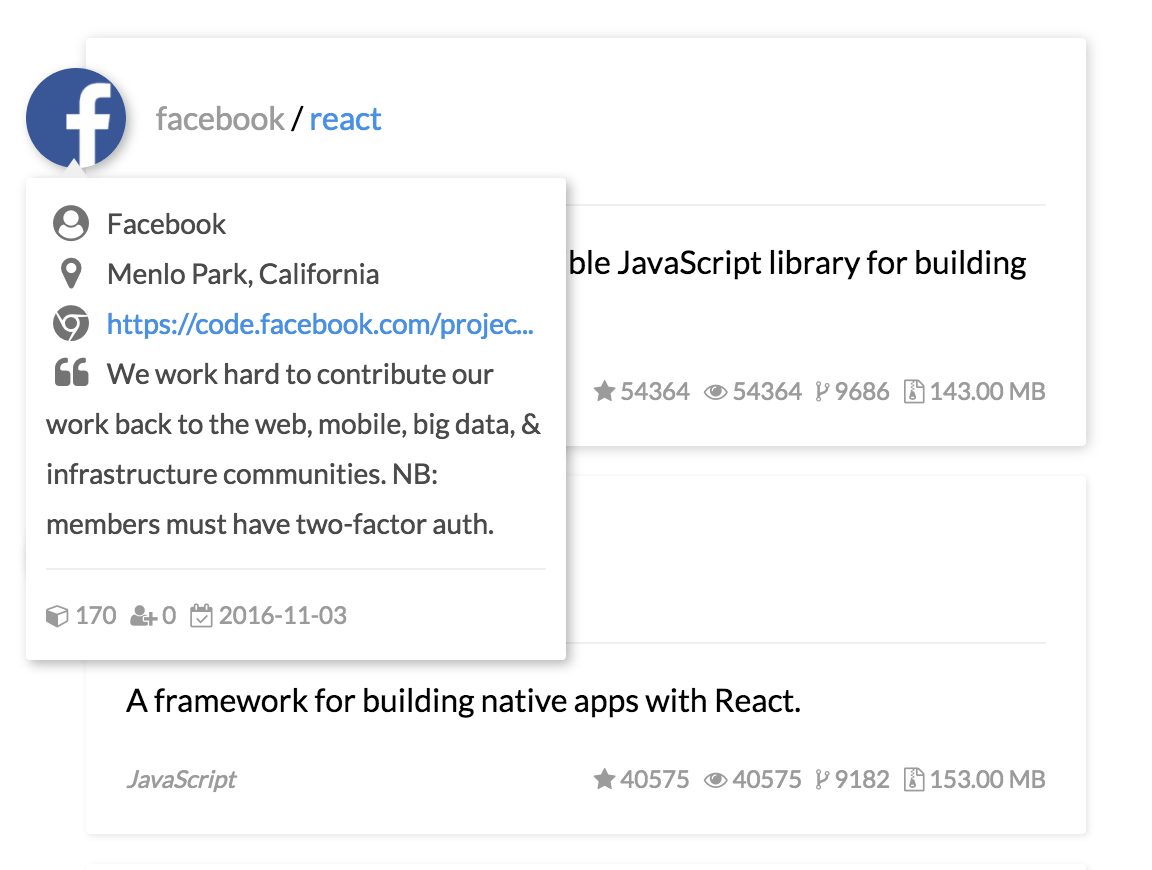Open the react repository link
Screen dimensions: 1152x870
345,119
